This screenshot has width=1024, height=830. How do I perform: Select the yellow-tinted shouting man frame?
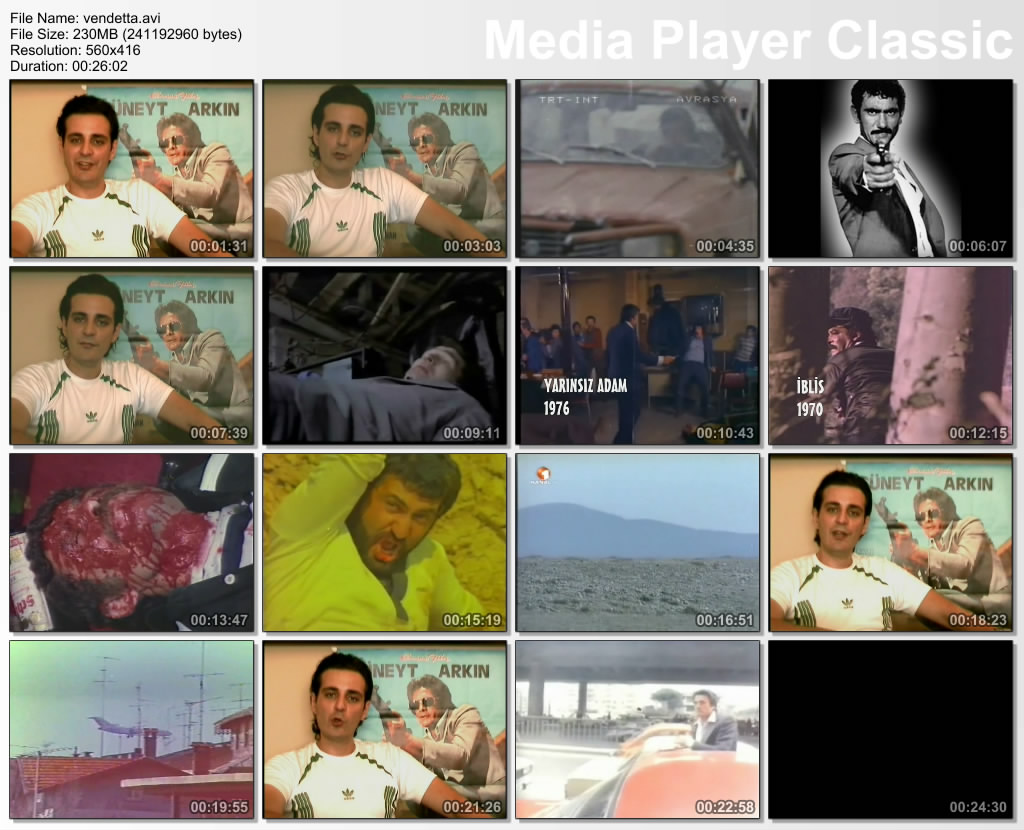385,543
